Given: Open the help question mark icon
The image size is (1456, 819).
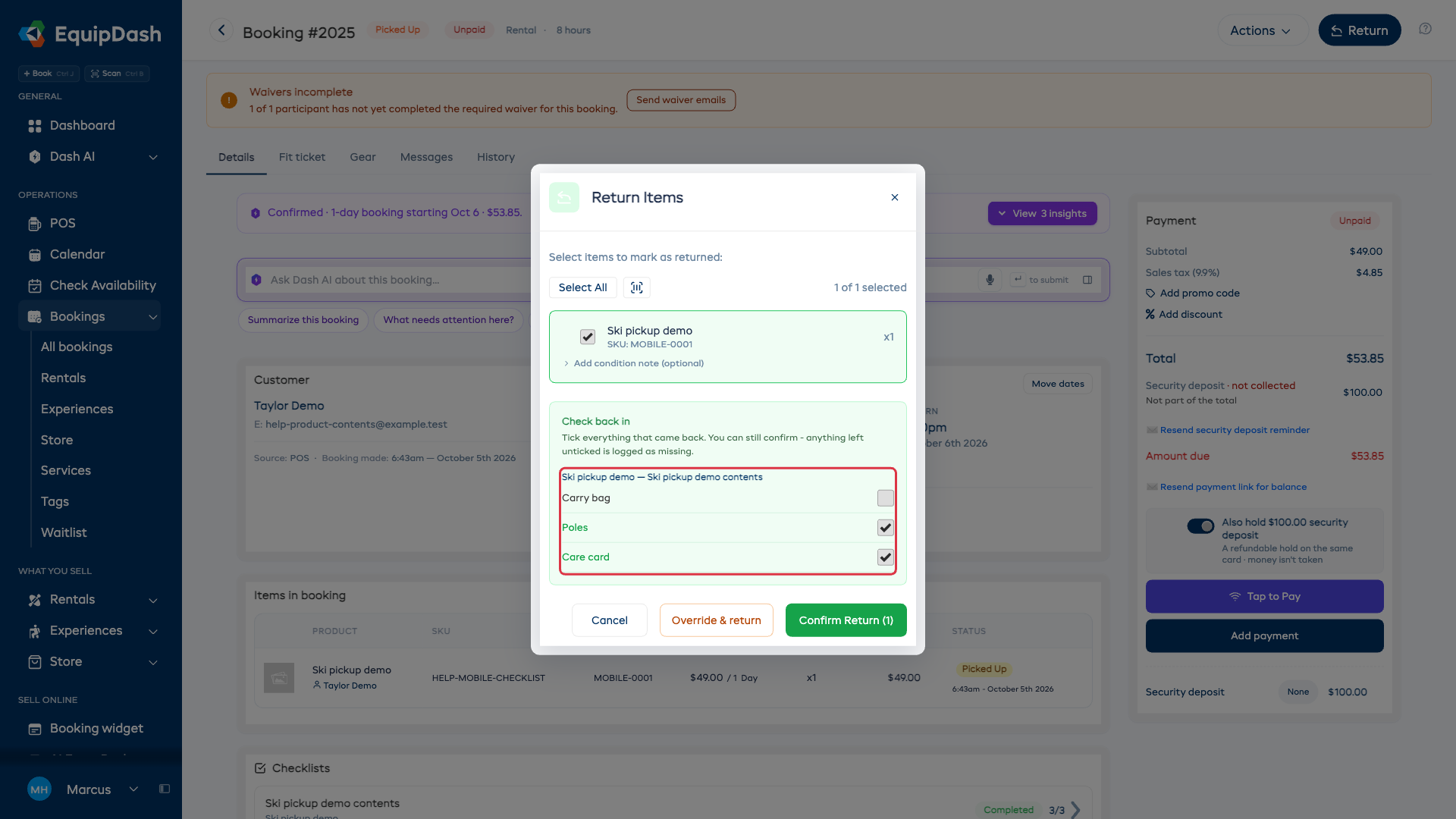Looking at the screenshot, I should 1426,29.
